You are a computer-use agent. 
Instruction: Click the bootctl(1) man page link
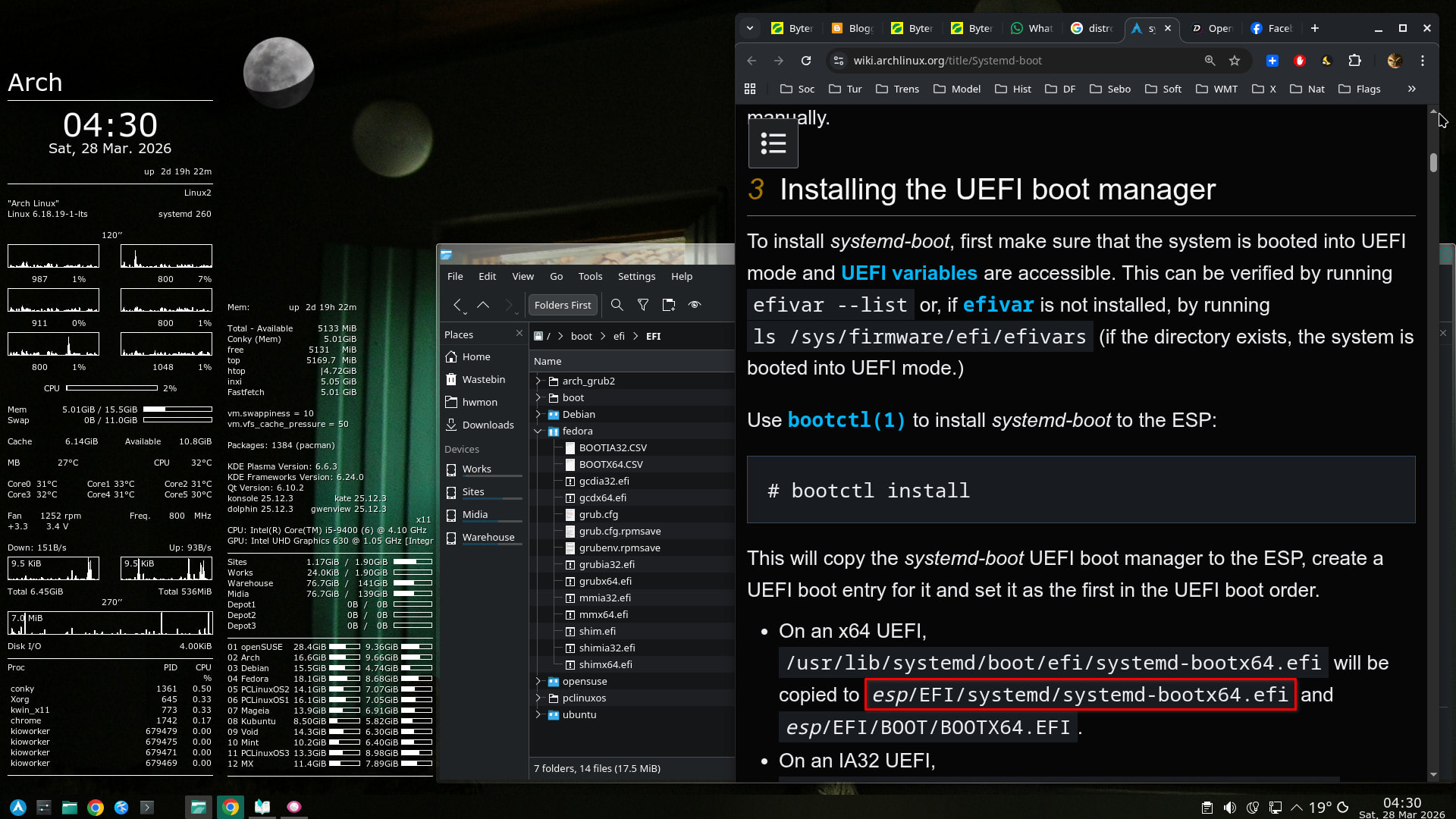[x=846, y=420]
